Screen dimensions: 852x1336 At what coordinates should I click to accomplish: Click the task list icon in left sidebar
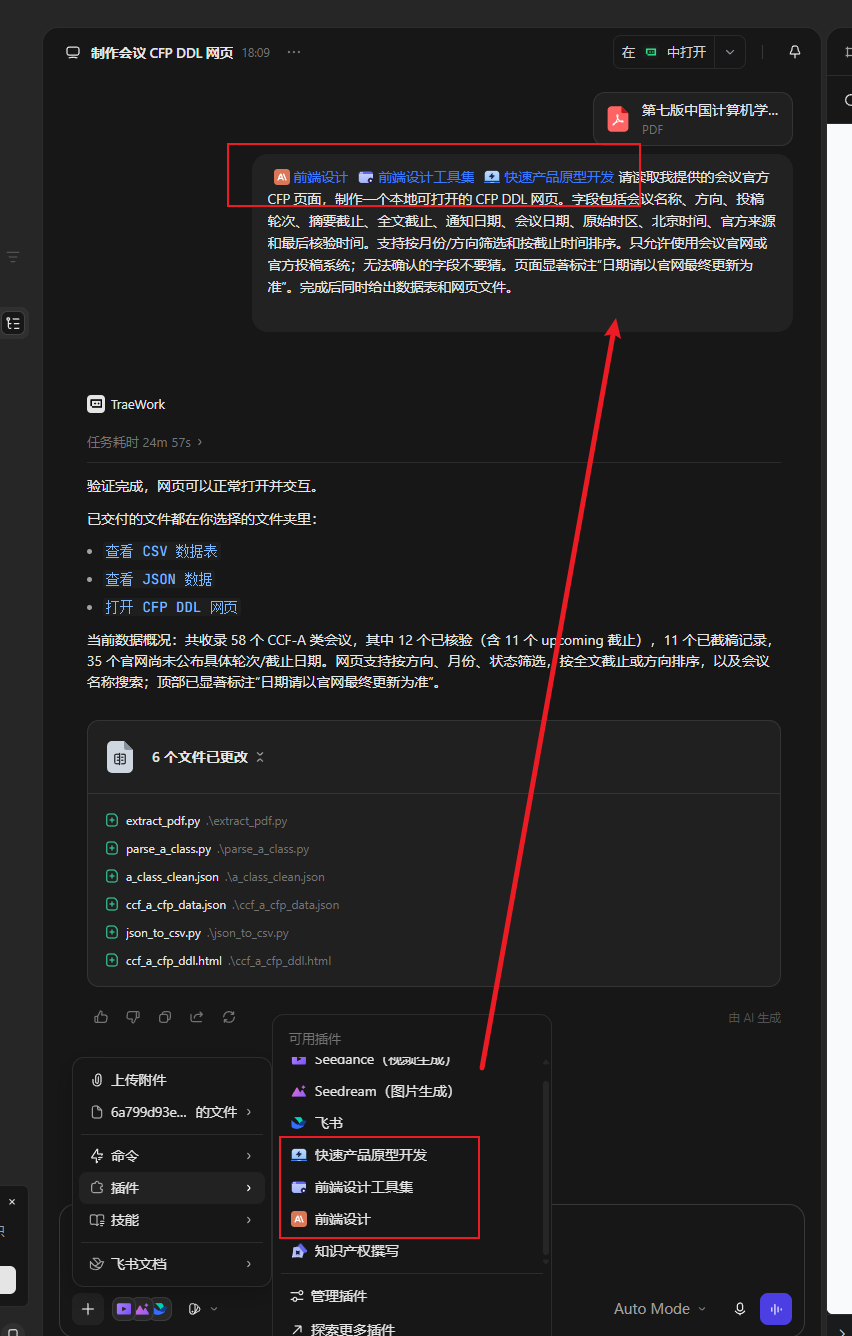13,323
